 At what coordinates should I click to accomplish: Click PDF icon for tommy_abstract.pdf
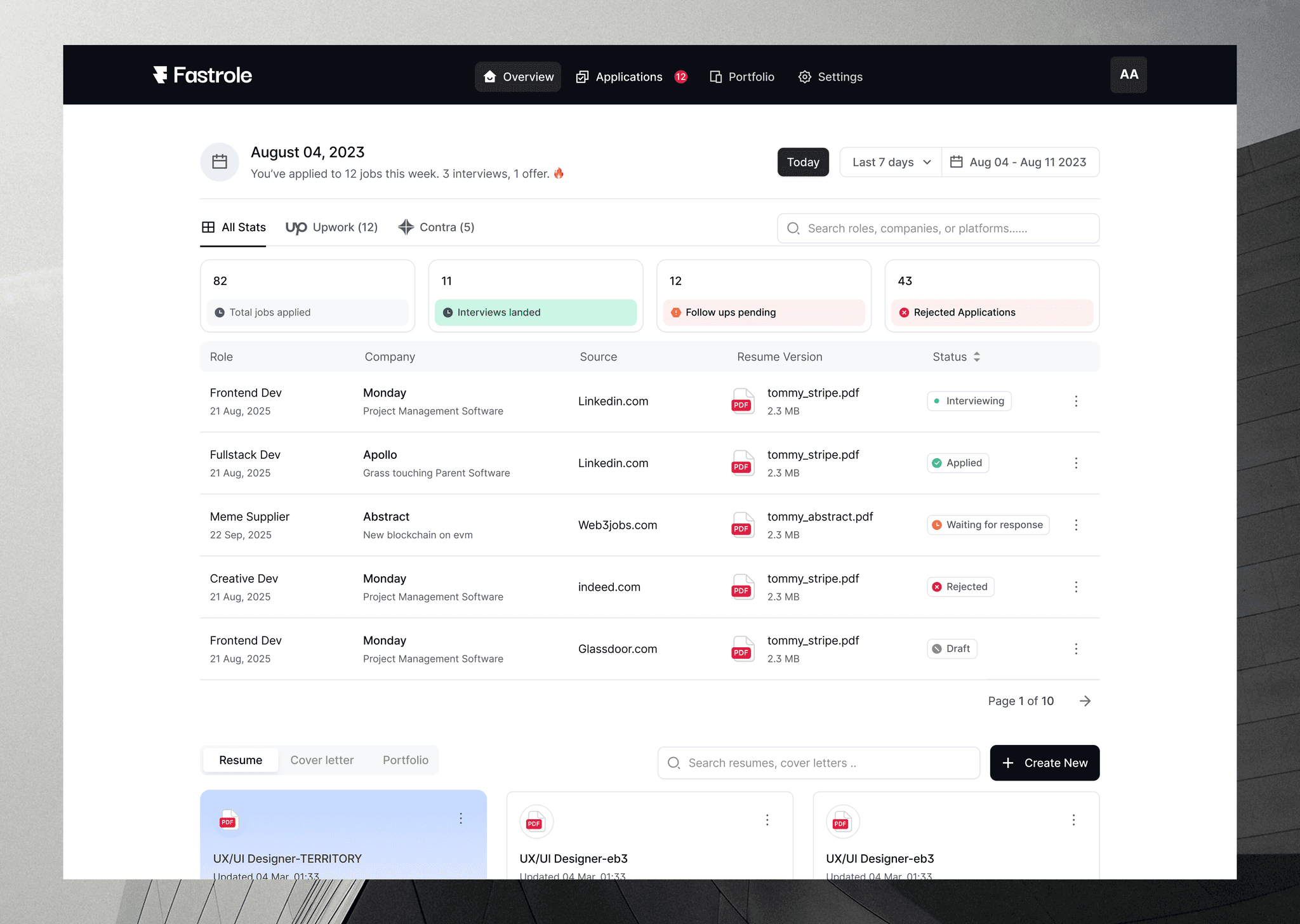tap(742, 525)
